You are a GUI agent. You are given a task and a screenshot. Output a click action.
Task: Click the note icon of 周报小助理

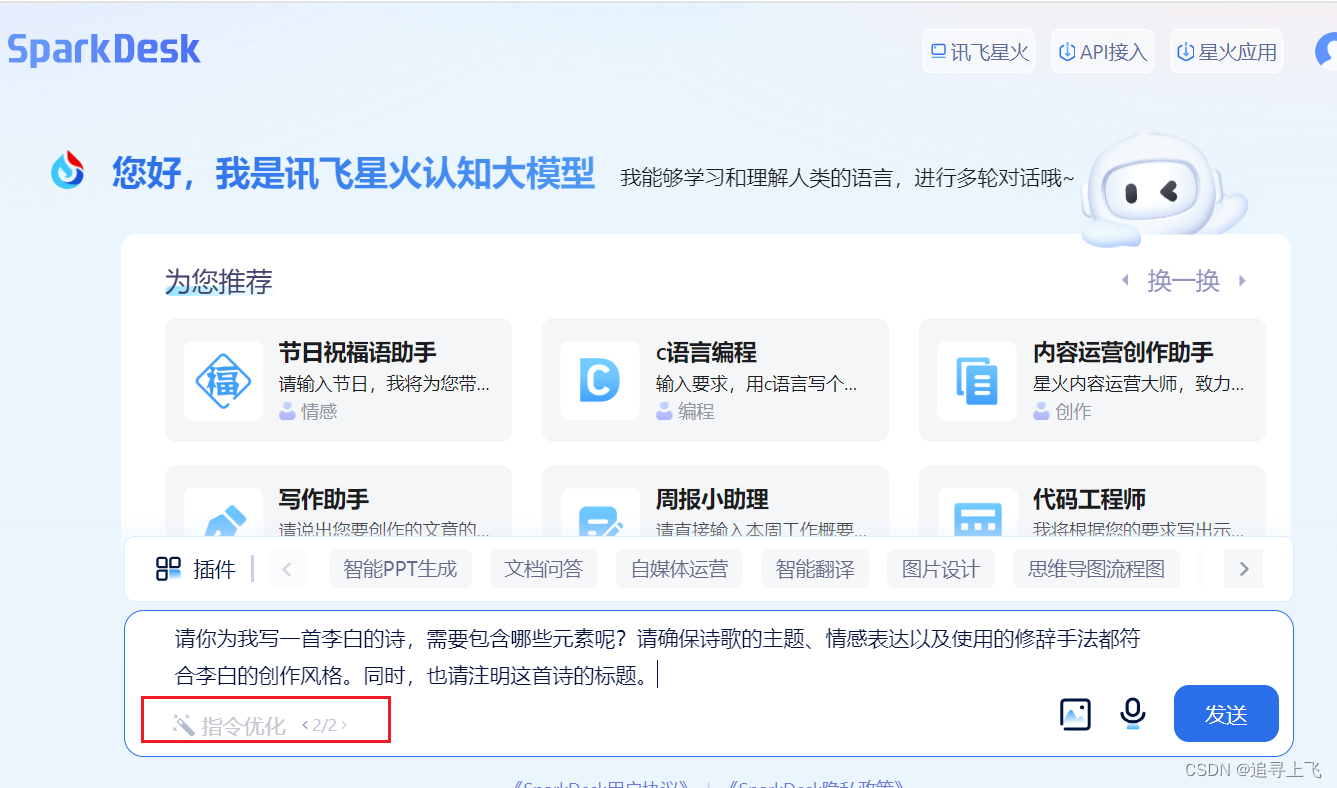(600, 515)
